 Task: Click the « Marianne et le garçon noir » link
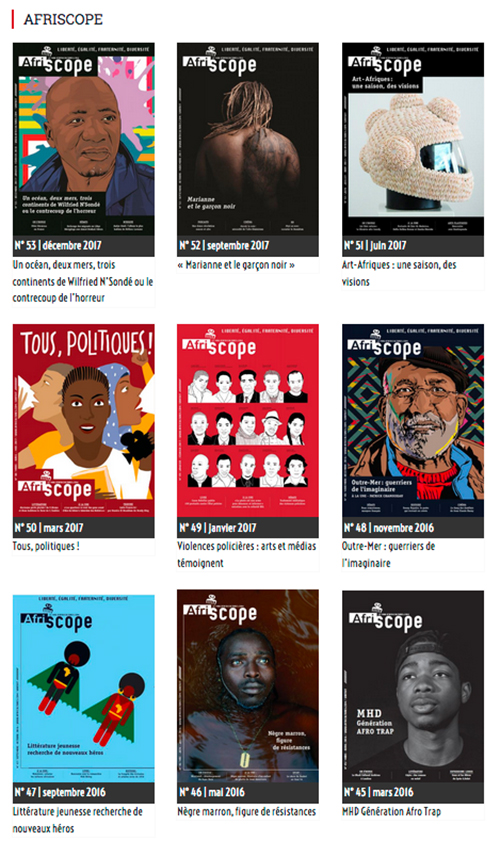[236, 265]
